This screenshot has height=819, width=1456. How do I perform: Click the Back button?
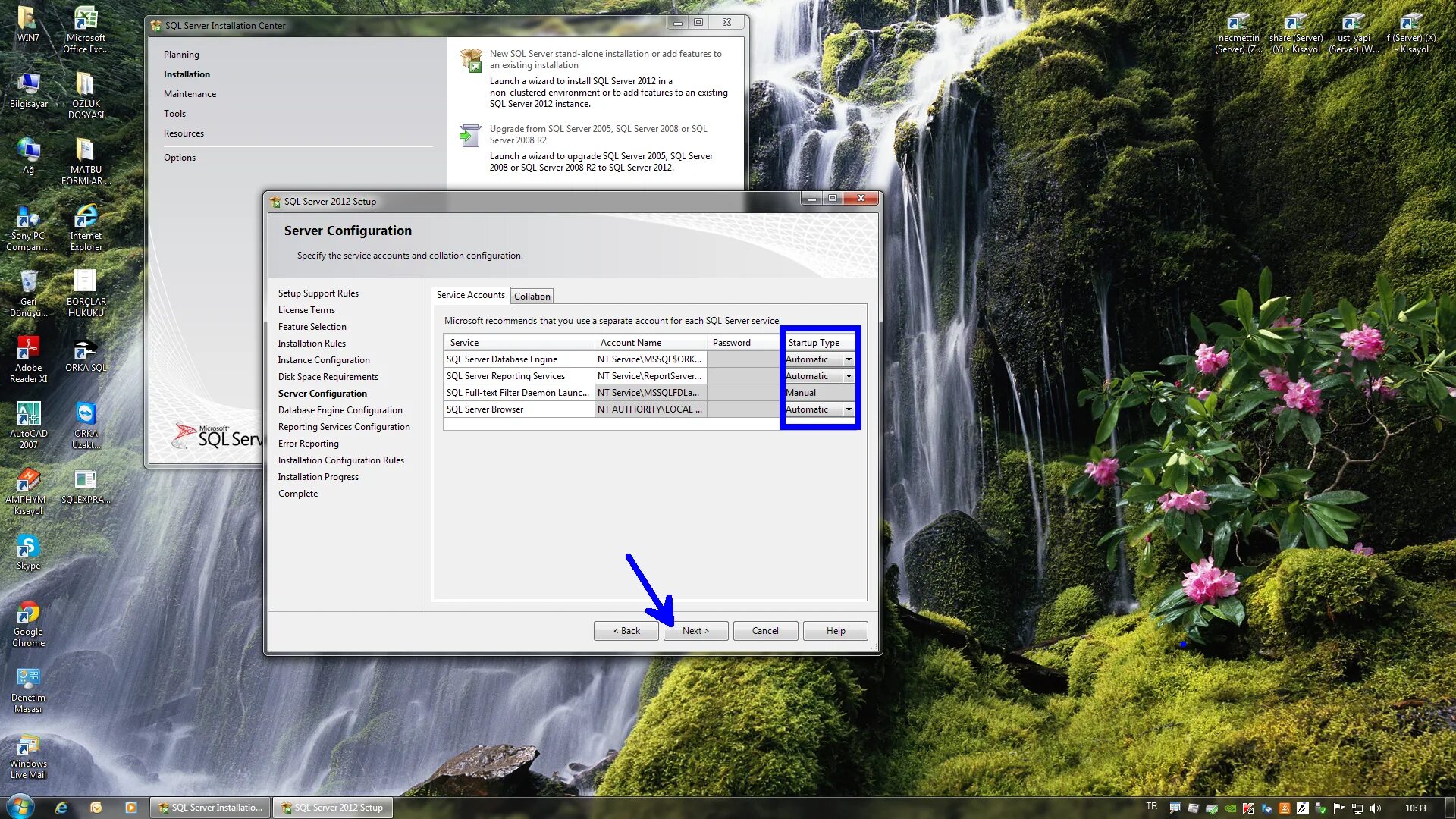(626, 631)
